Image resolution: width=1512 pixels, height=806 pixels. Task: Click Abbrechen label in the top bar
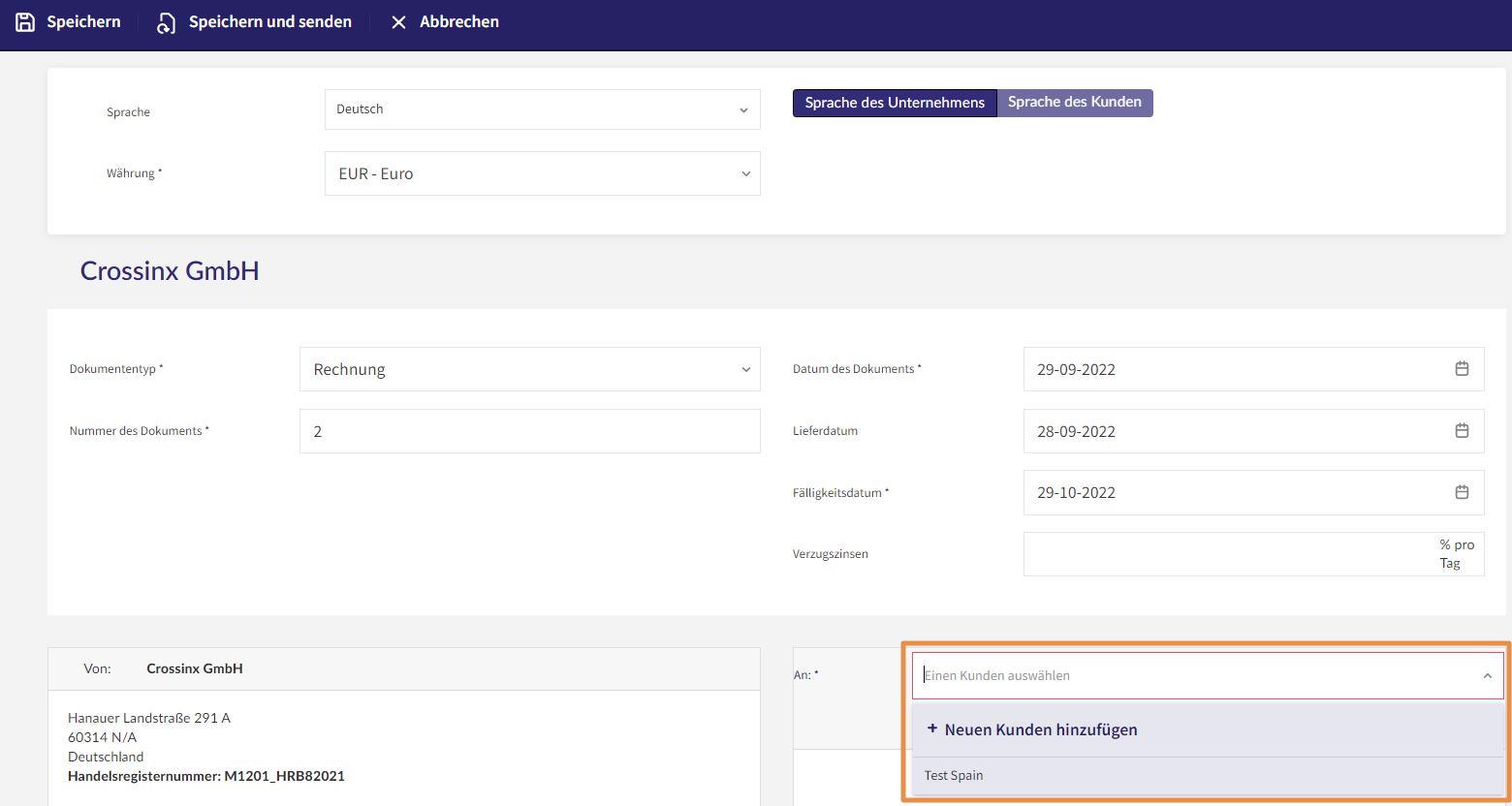coord(459,22)
